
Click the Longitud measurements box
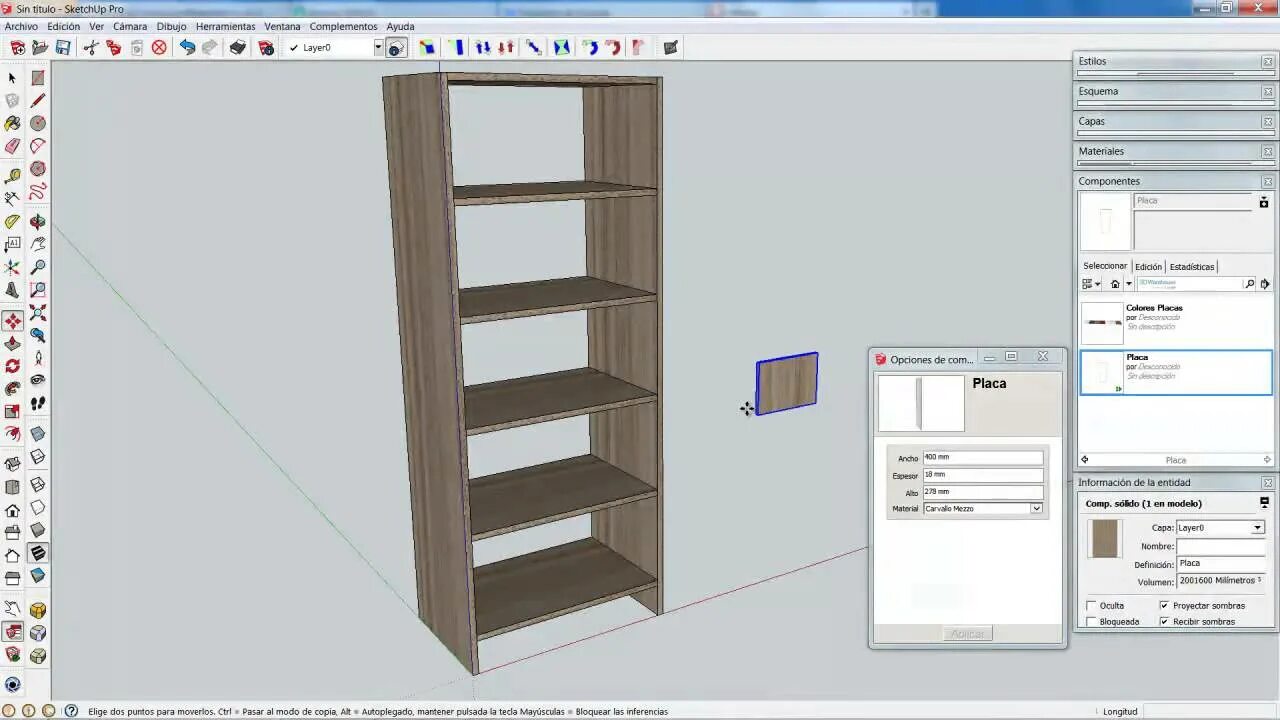click(x=1210, y=711)
